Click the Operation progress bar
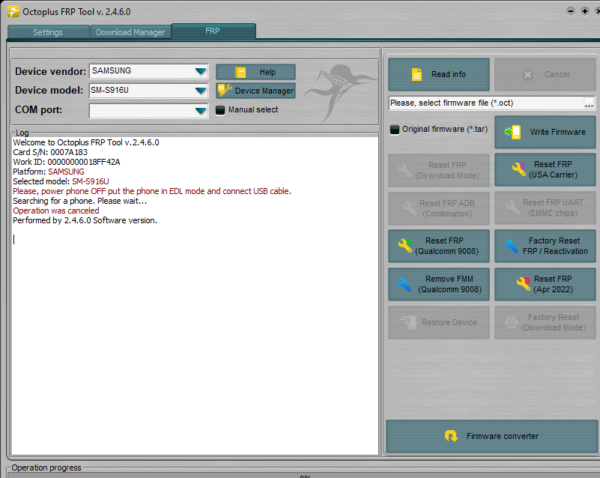 [x=304, y=475]
